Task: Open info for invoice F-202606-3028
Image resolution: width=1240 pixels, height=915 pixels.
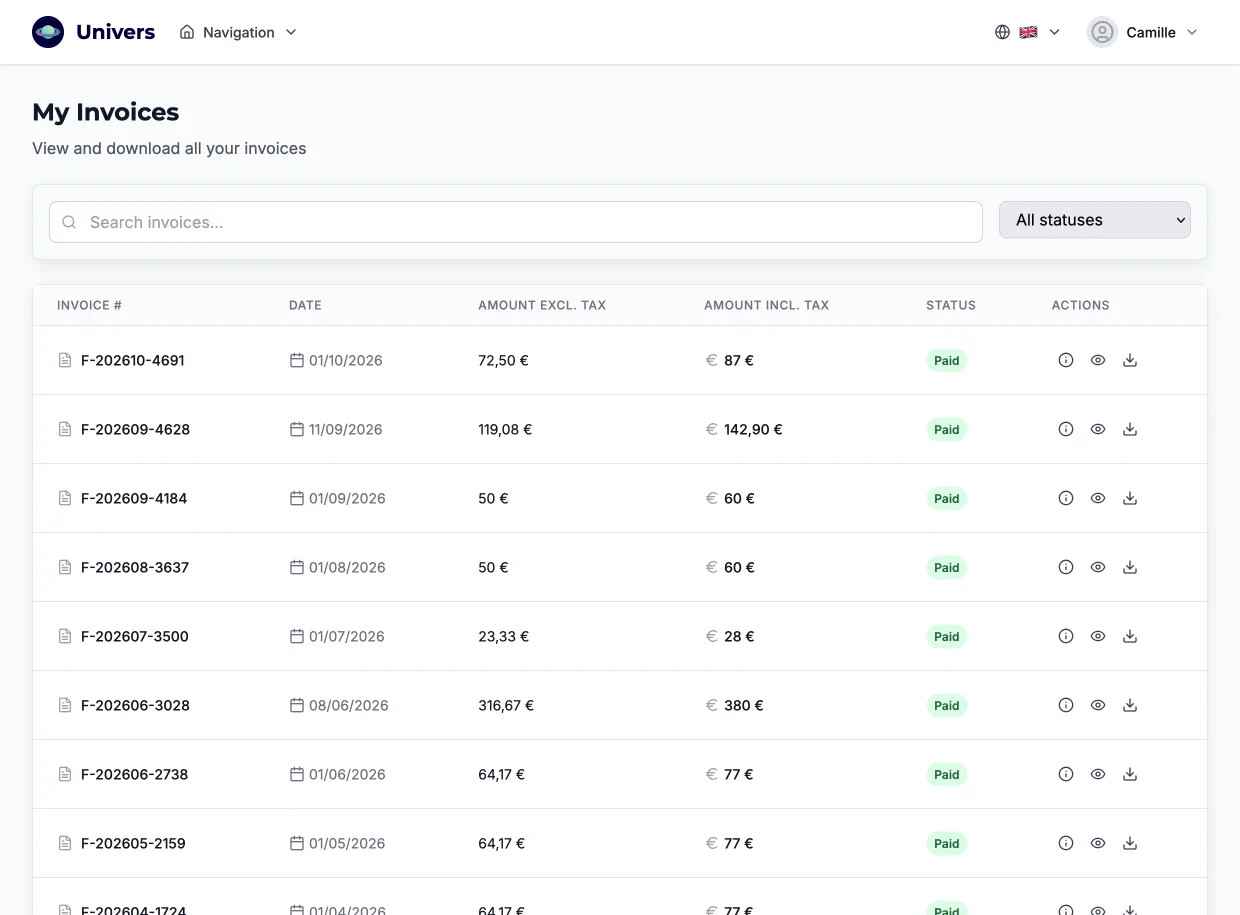Action: coord(1066,705)
